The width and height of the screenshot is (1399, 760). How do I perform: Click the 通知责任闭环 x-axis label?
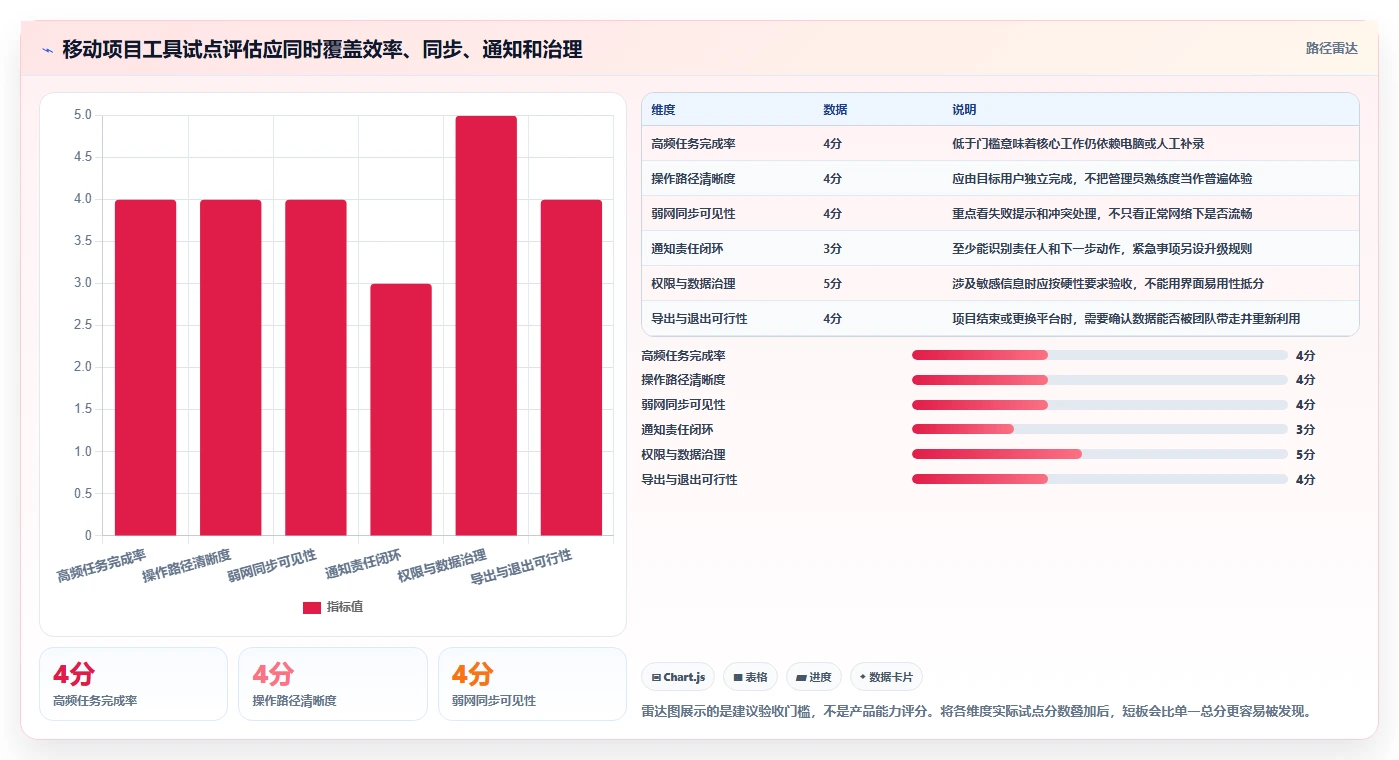(x=363, y=566)
